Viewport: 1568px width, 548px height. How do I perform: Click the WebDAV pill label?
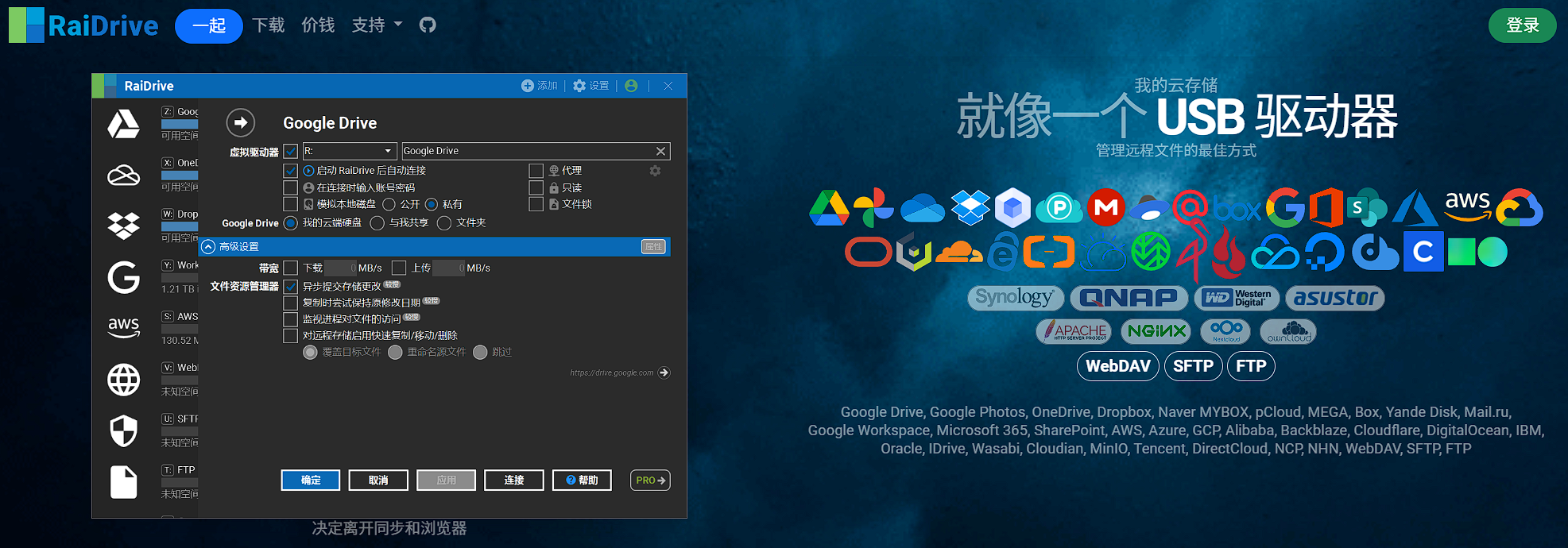1118,366
